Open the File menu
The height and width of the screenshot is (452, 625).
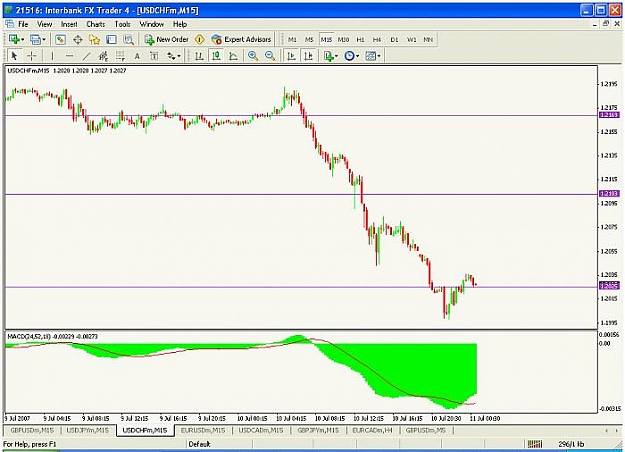[x=23, y=24]
